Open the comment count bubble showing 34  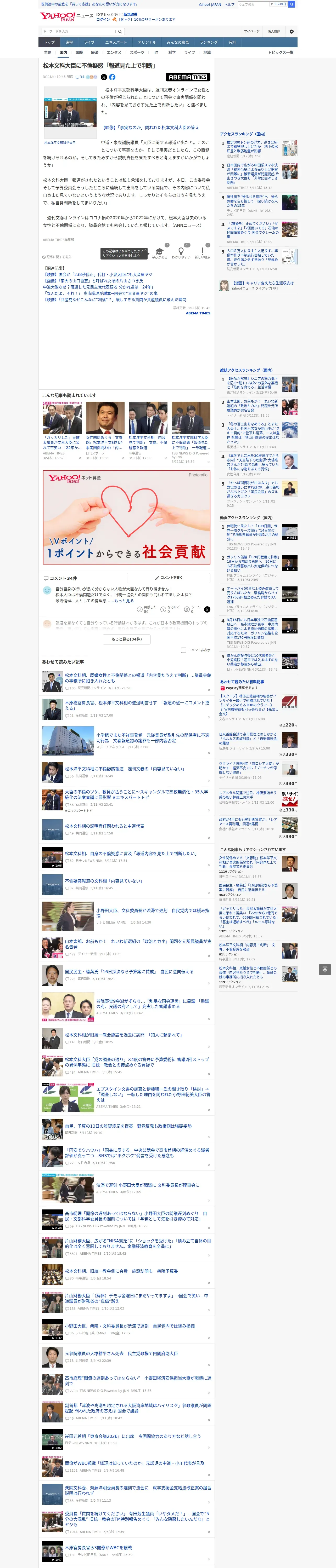click(x=80, y=77)
